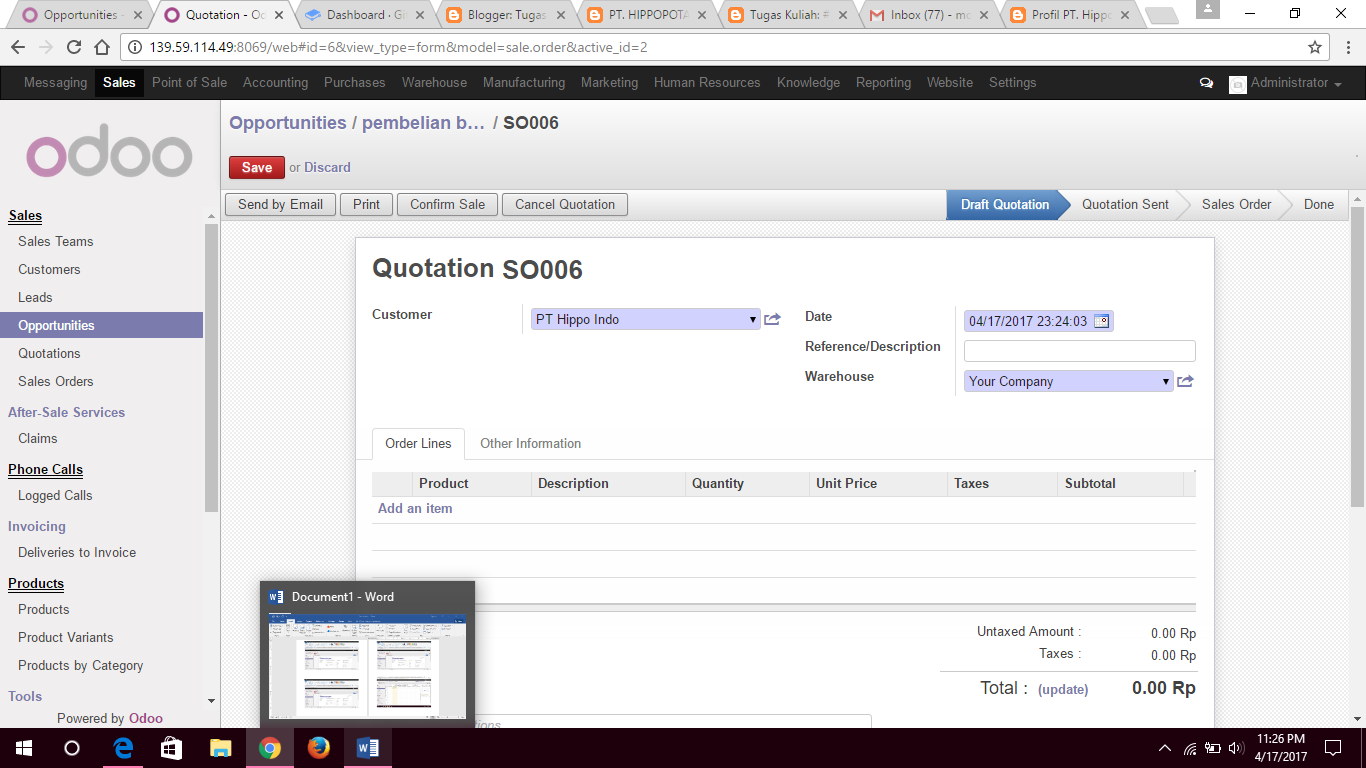Open the Warehouse dropdown showing Your Company
1366x768 pixels.
(1068, 381)
